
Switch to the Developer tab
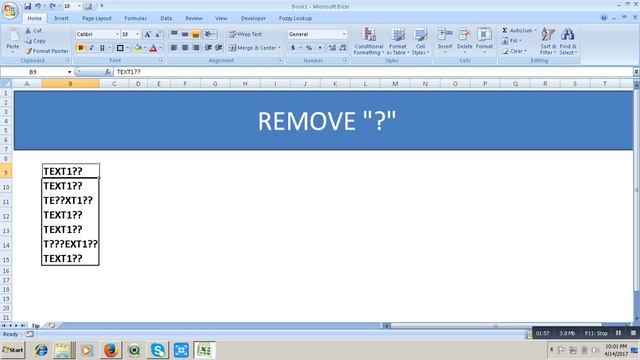pos(253,18)
